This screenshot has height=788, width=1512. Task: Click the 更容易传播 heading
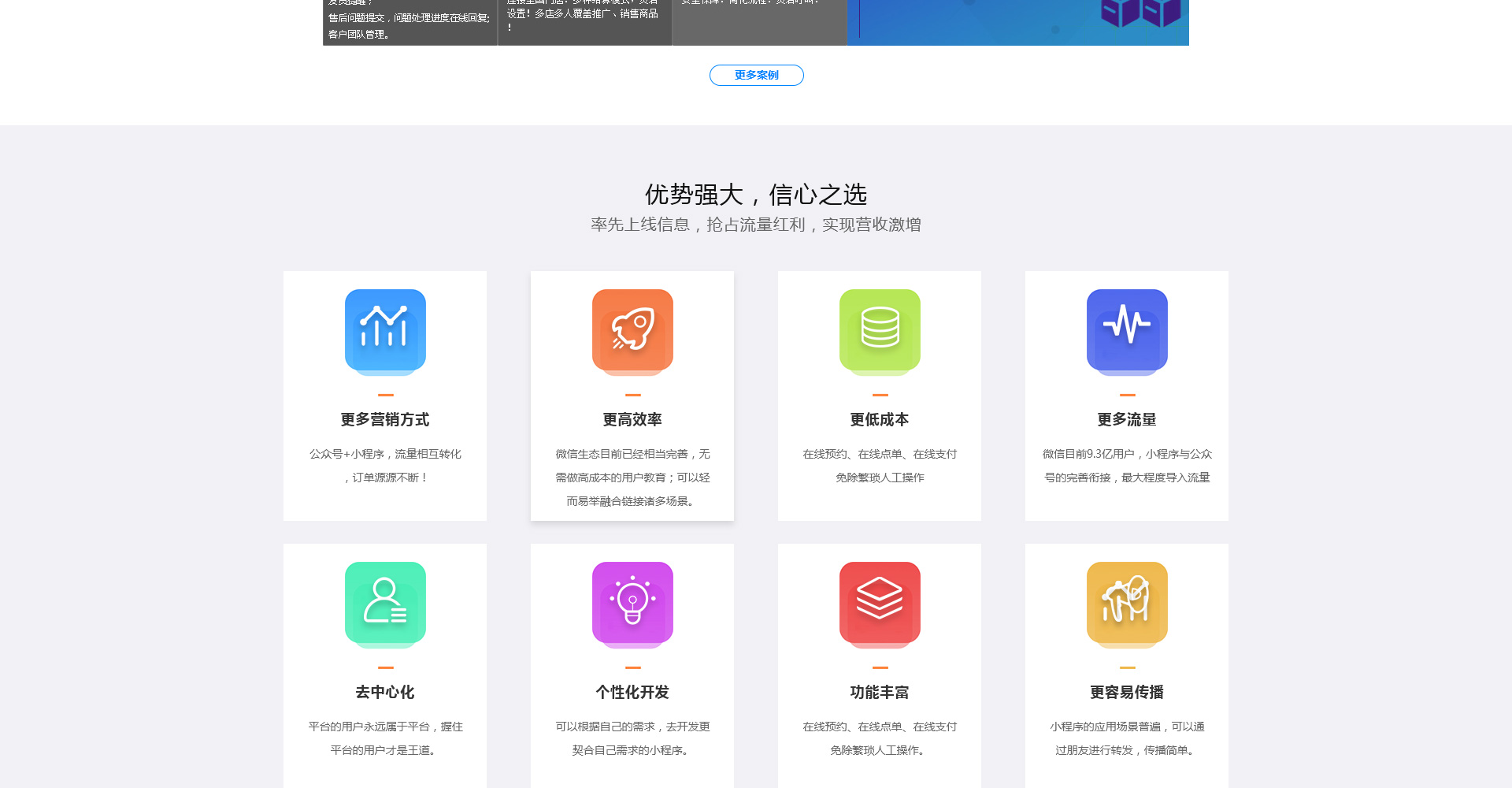pos(1127,693)
